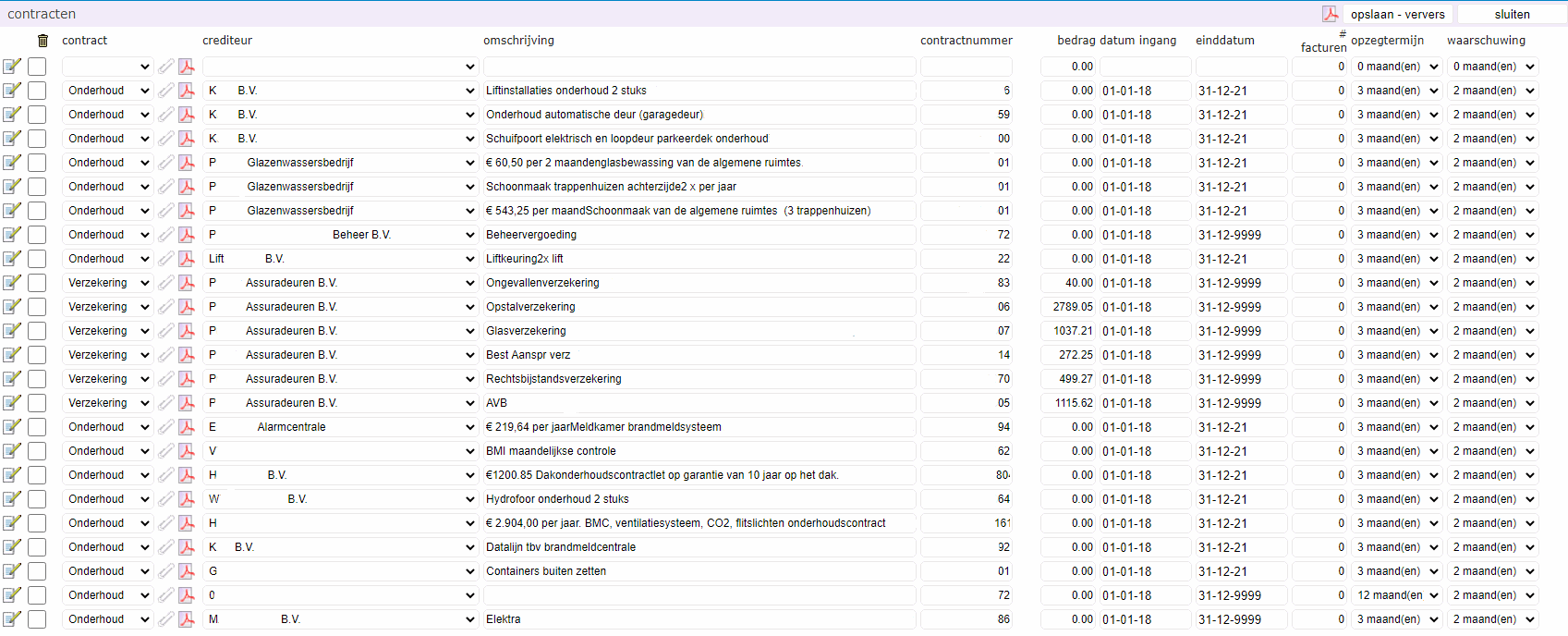The width and height of the screenshot is (1568, 636).
Task: Click einddatum field in Glasverzekering row
Action: [1242, 331]
